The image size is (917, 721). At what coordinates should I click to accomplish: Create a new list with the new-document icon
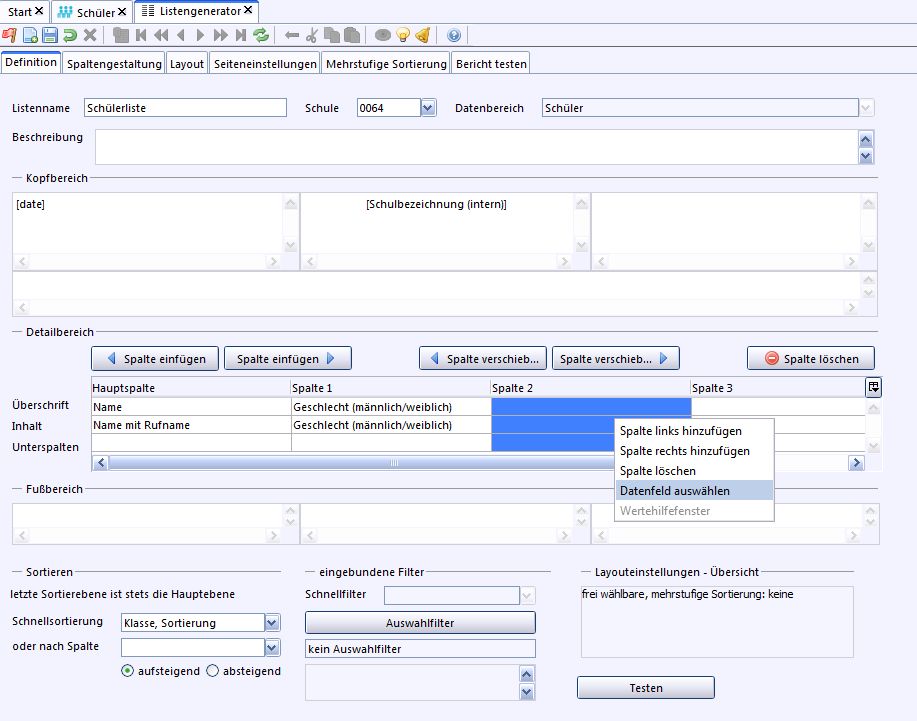(x=30, y=36)
